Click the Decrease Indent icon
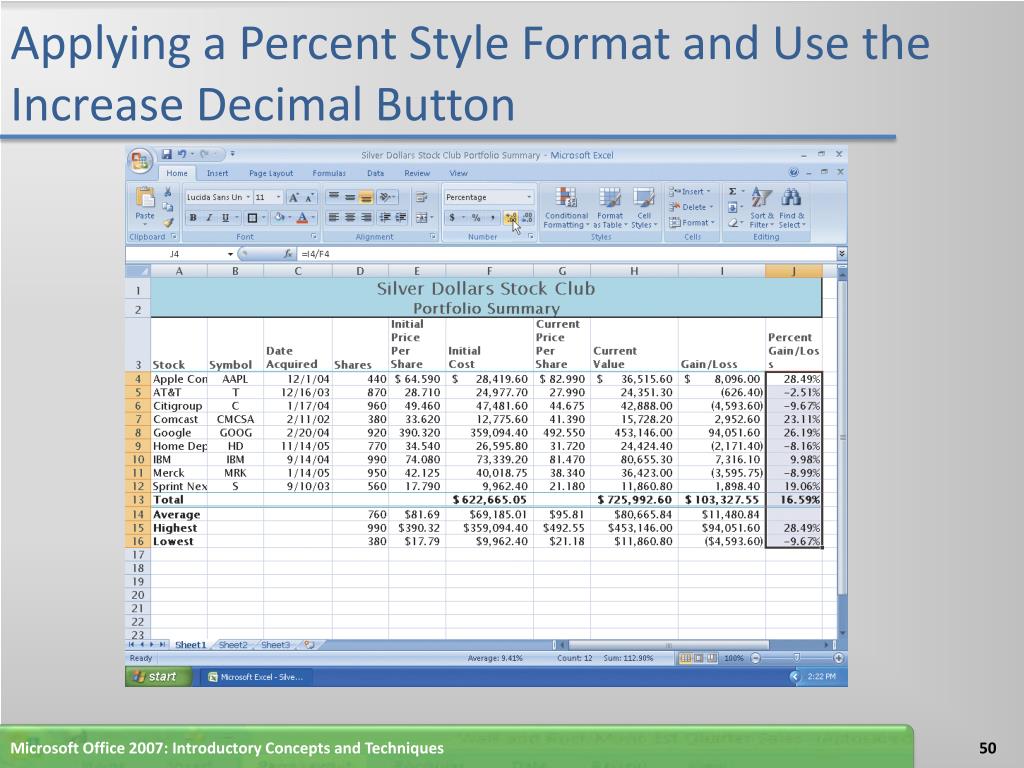Image resolution: width=1024 pixels, height=768 pixels. pyautogui.click(x=385, y=217)
